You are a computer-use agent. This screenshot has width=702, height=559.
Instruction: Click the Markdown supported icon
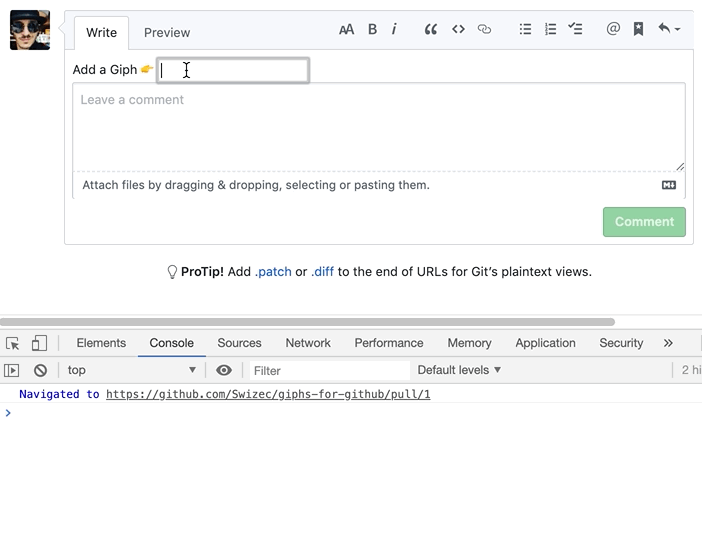(669, 185)
